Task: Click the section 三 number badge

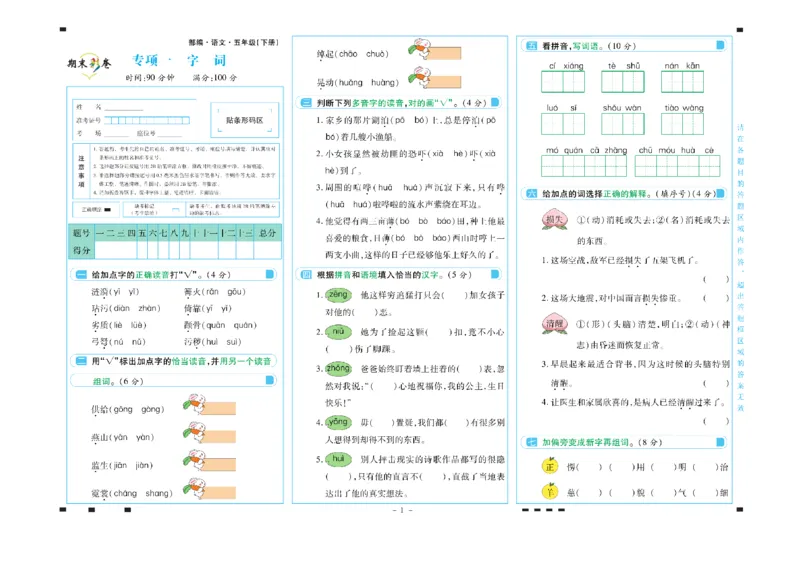Action: [x=306, y=103]
